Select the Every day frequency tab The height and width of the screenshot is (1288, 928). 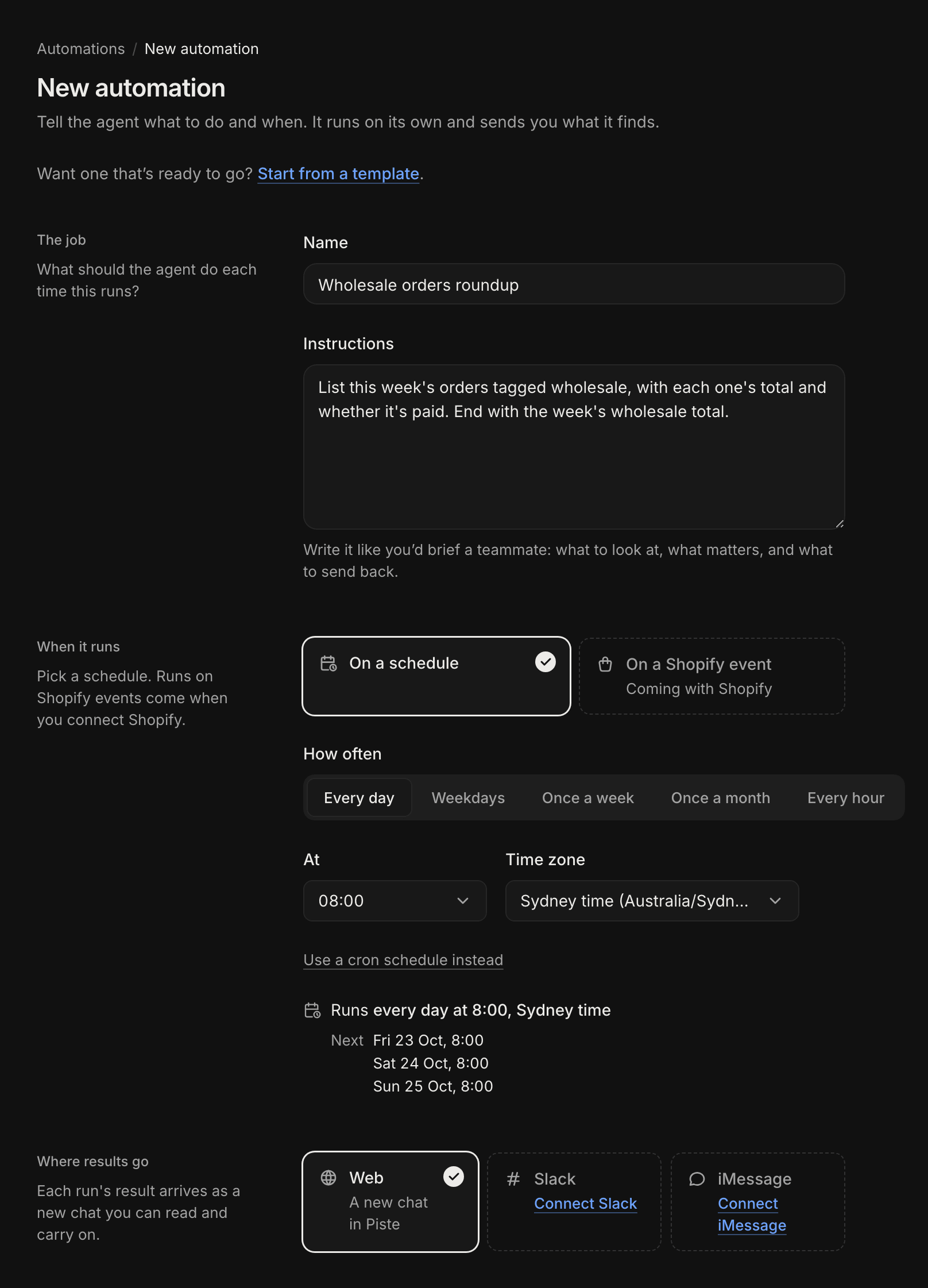click(359, 797)
